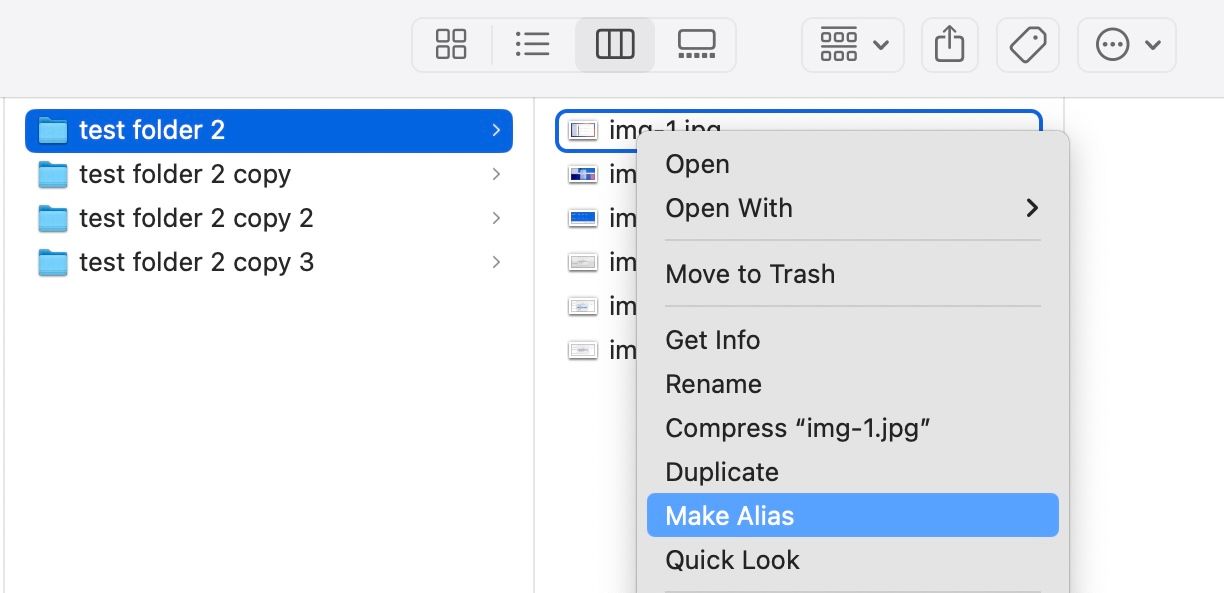Switch Finder to icon view

(451, 44)
